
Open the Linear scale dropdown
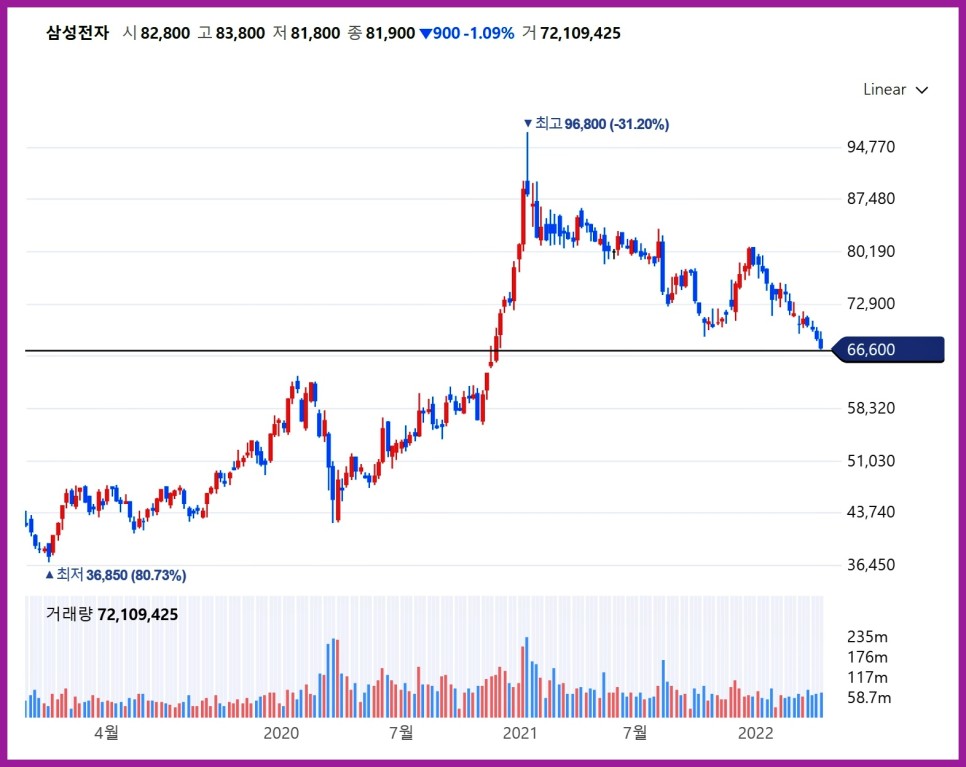coord(895,90)
